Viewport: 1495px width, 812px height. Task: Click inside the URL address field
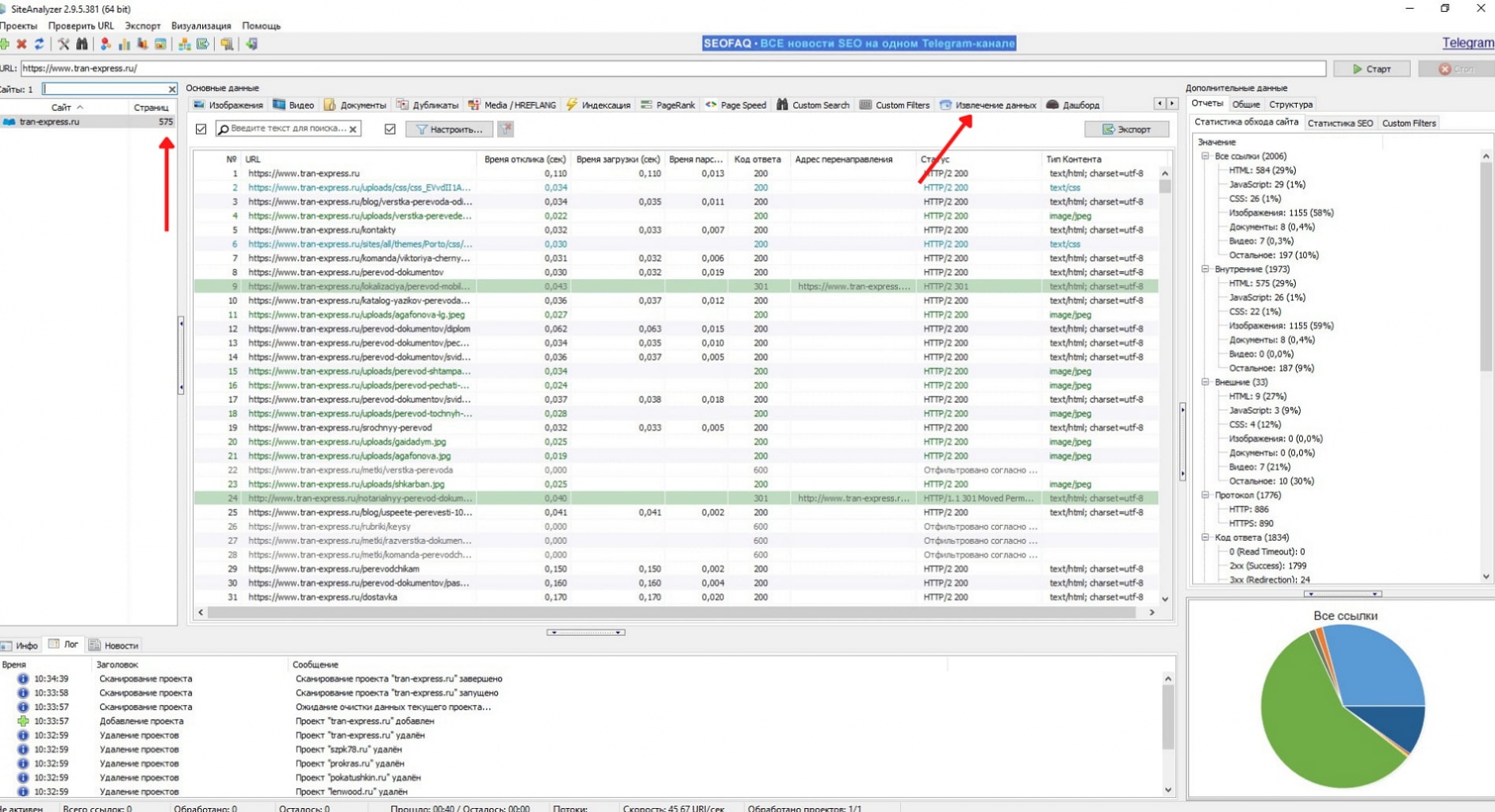click(673, 69)
